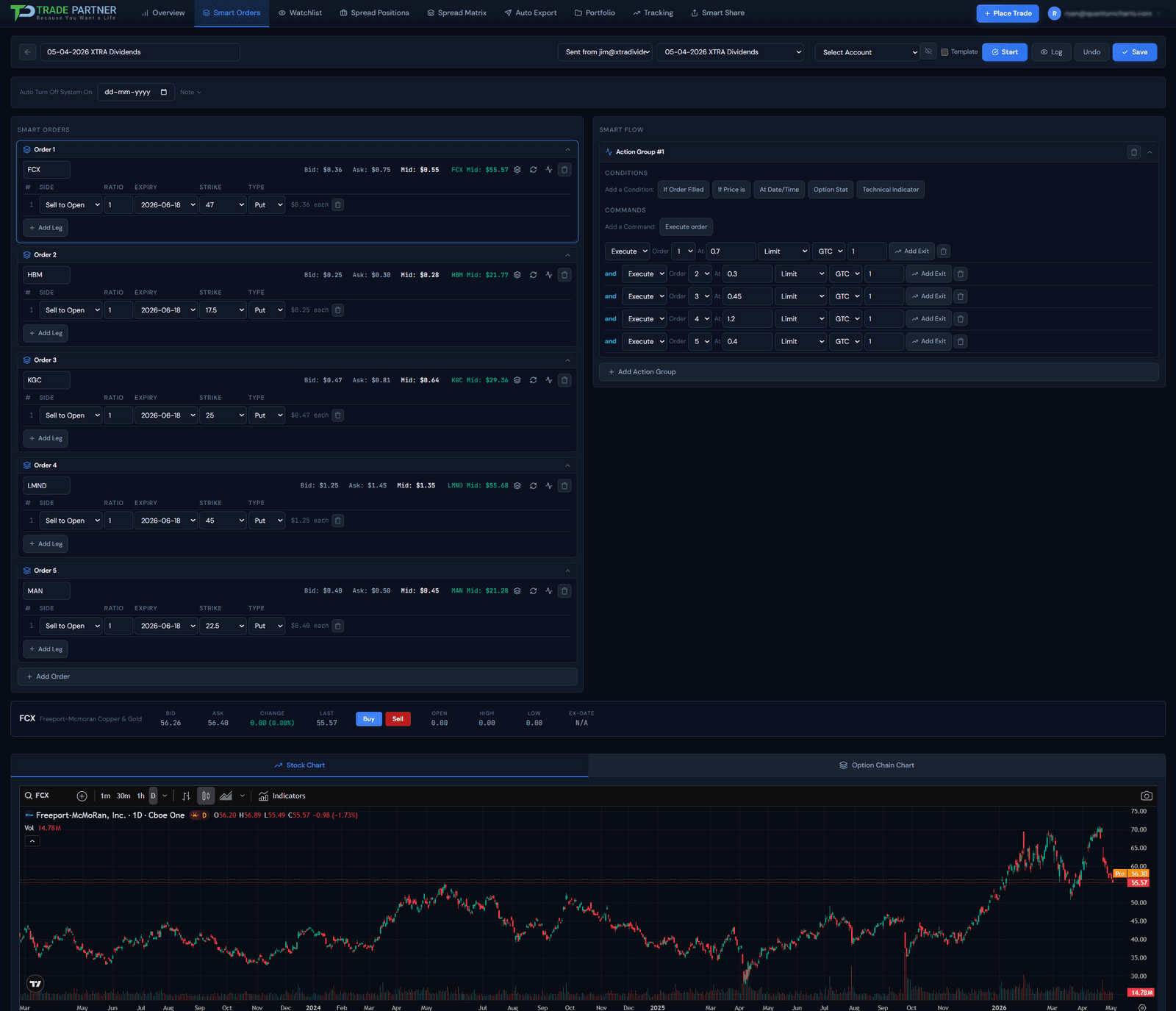The height and width of the screenshot is (1011, 1176).
Task: Click the chart symbol search showing FCX
Action: point(37,796)
